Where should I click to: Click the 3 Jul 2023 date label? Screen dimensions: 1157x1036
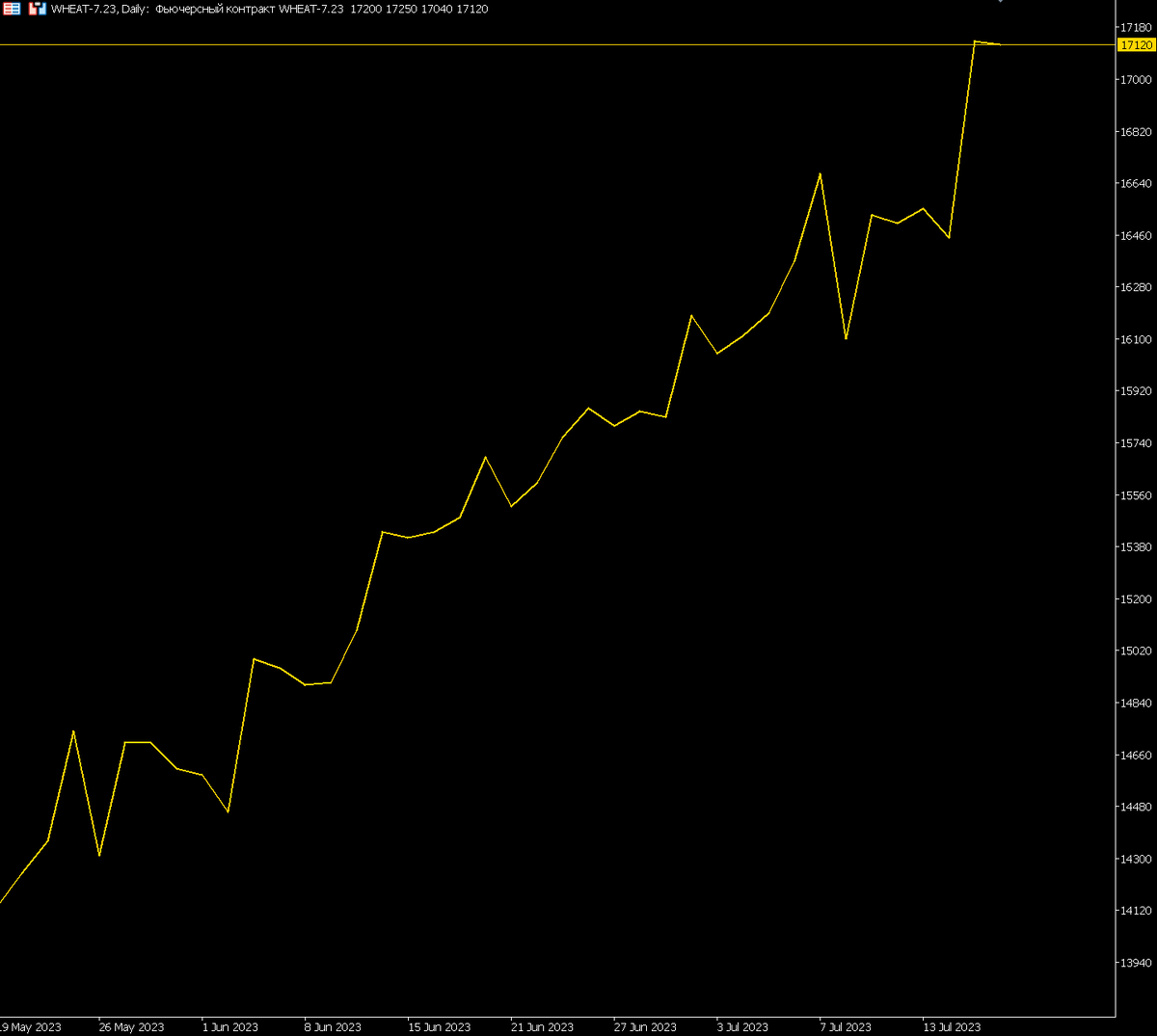pos(742,1027)
